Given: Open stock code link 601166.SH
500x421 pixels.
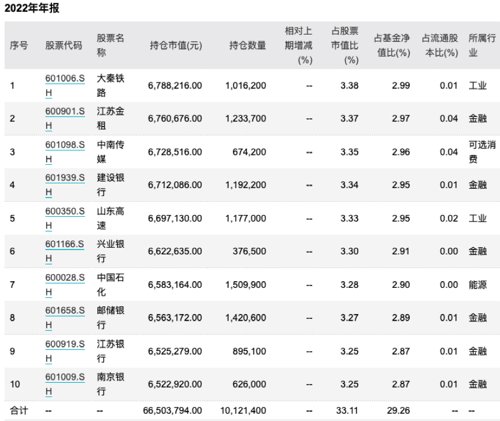Looking at the screenshot, I should click(65, 251).
